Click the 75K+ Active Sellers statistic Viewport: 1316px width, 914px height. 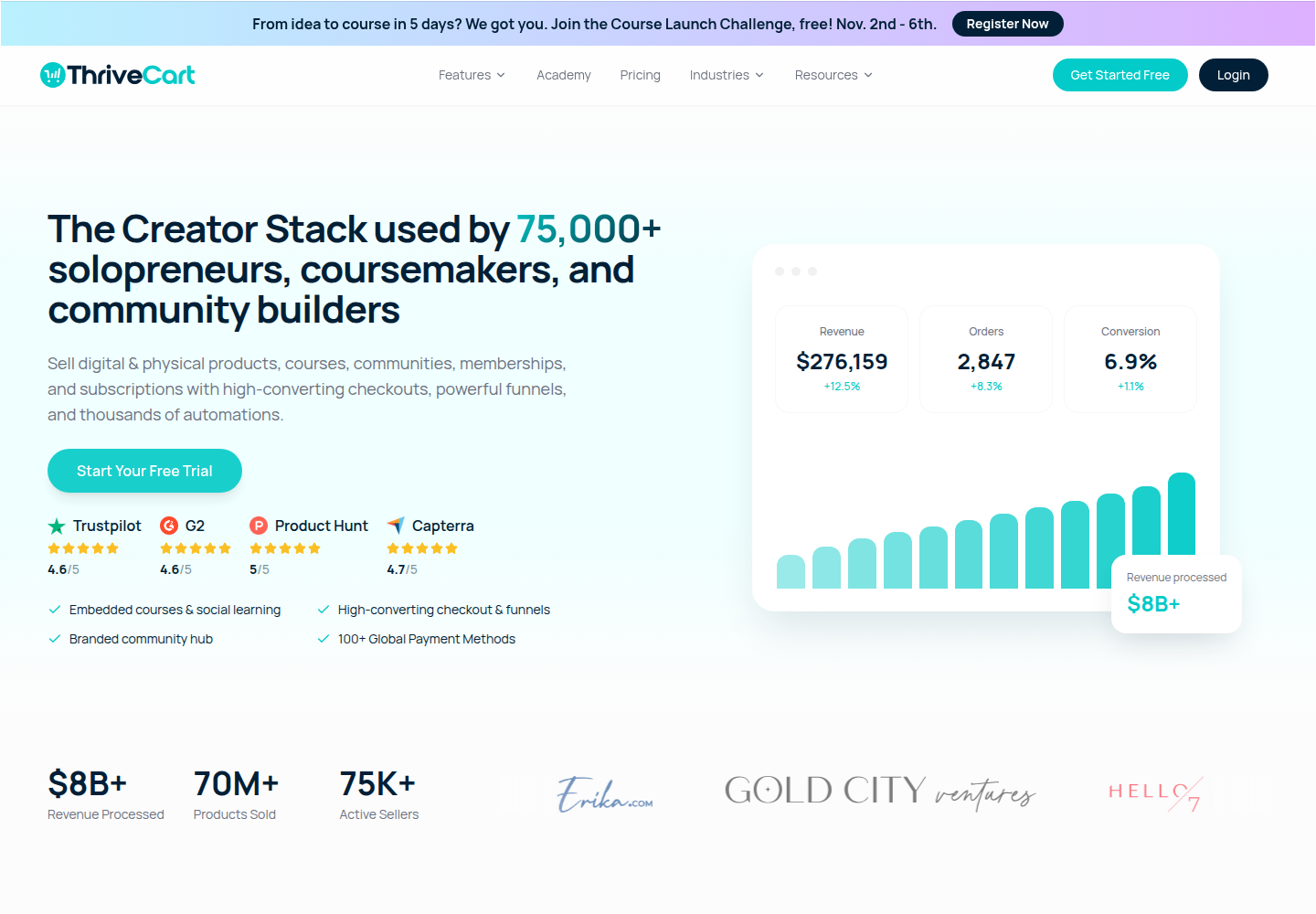[378, 795]
